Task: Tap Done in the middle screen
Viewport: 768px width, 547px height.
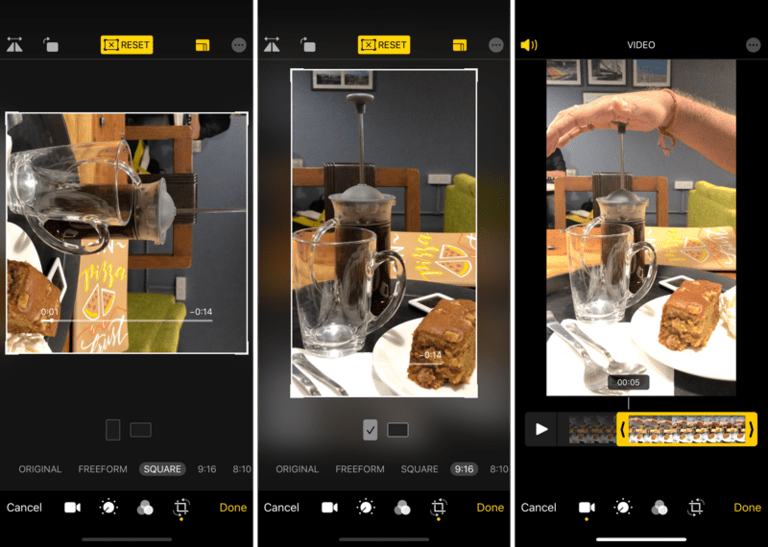Action: pos(490,507)
